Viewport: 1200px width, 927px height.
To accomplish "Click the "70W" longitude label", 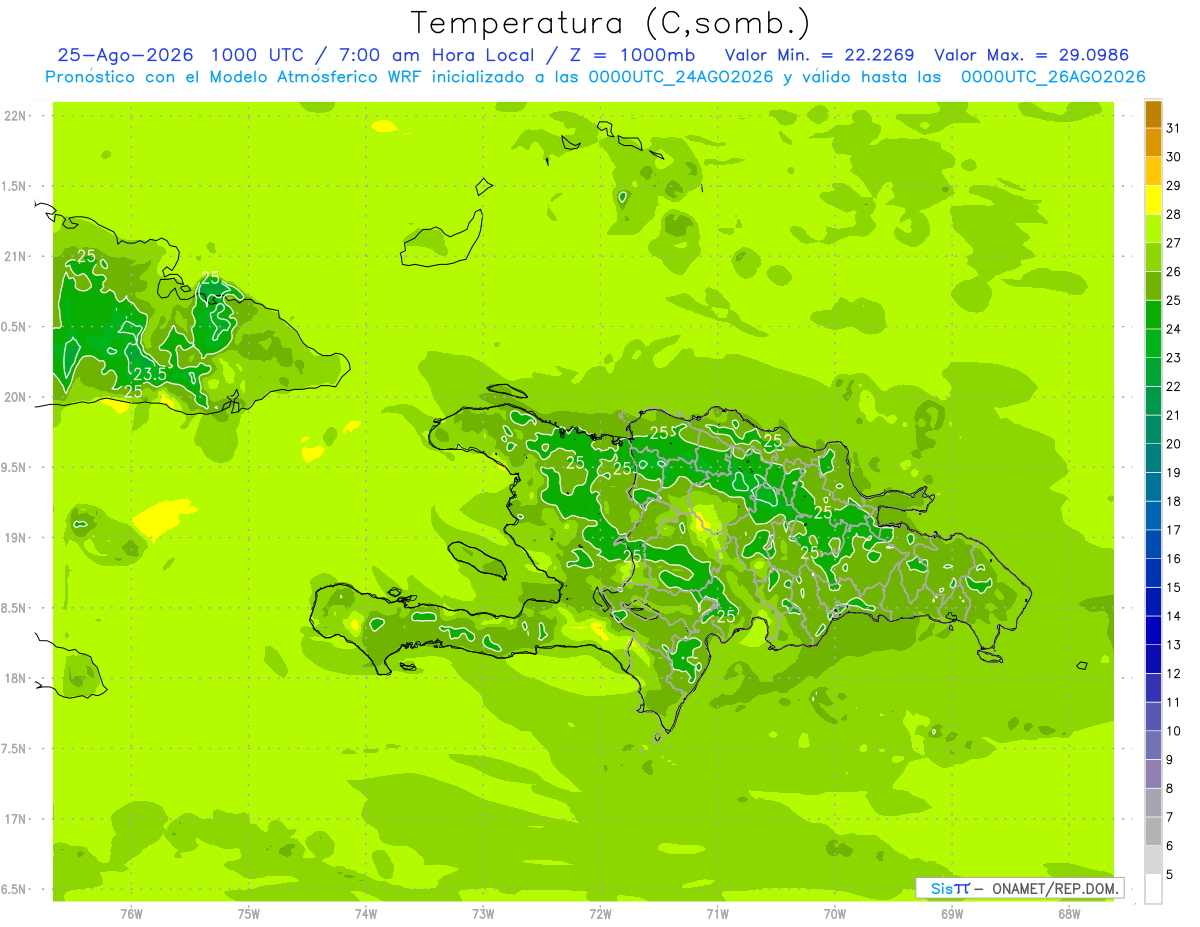I will click(x=835, y=913).
